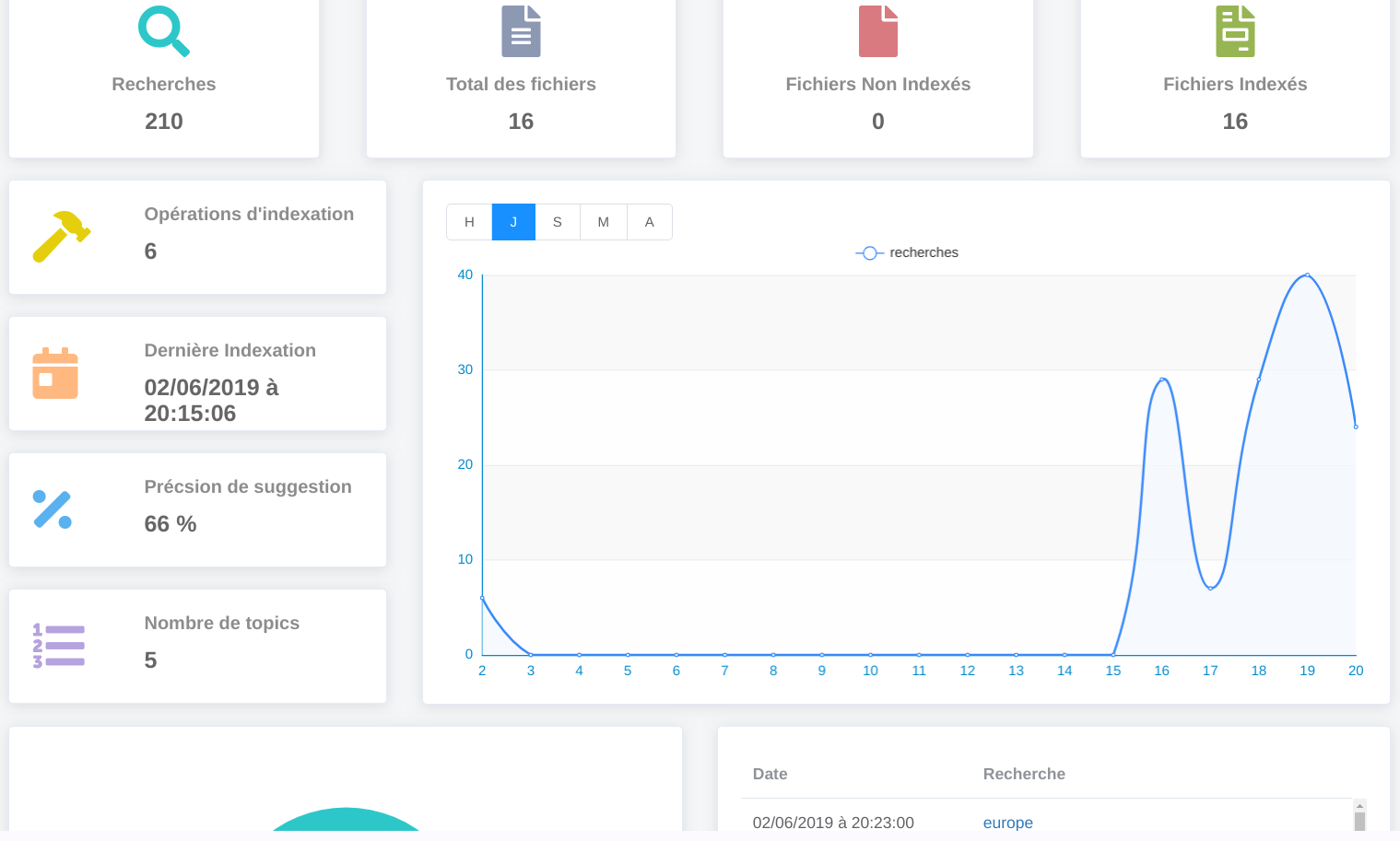Select the J period tab
Image resolution: width=1400 pixels, height=841 pixels.
pyautogui.click(x=513, y=222)
